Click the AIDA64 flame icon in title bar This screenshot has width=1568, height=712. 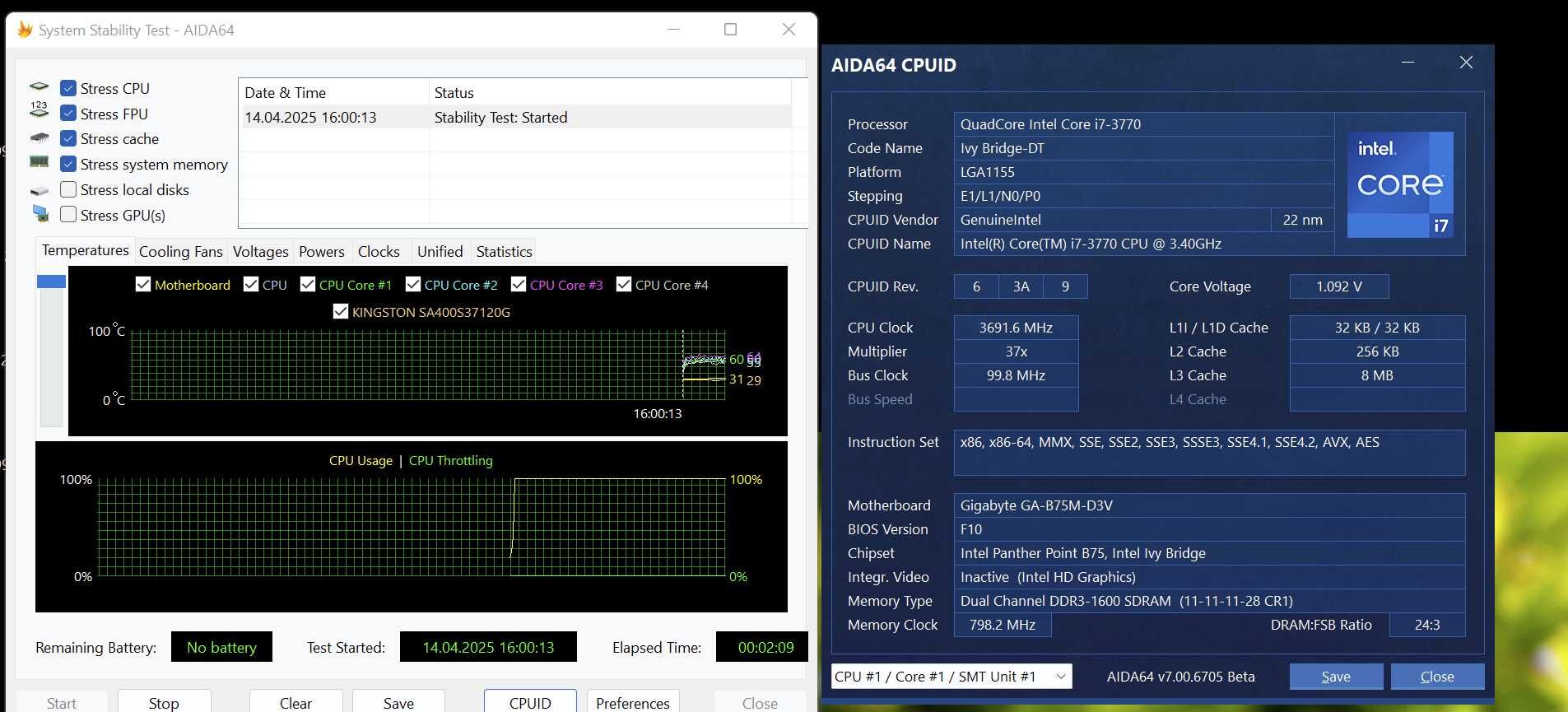pos(25,30)
